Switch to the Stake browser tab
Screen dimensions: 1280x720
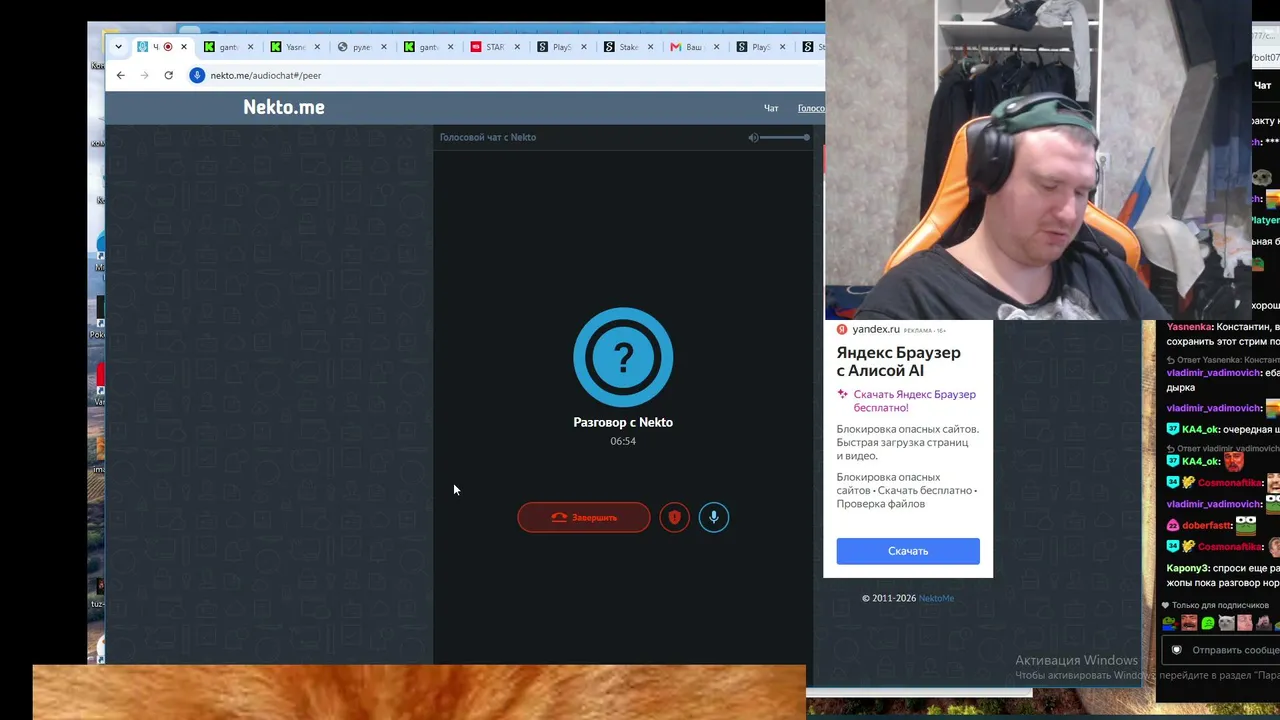click(629, 47)
